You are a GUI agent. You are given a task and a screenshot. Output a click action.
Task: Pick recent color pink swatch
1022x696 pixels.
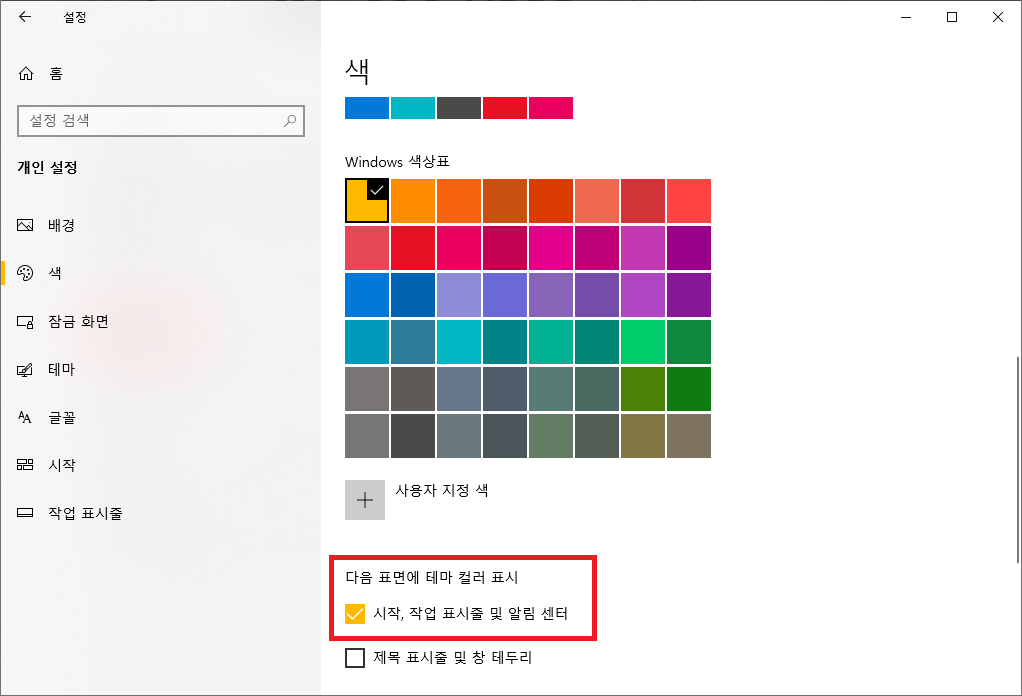(x=551, y=108)
